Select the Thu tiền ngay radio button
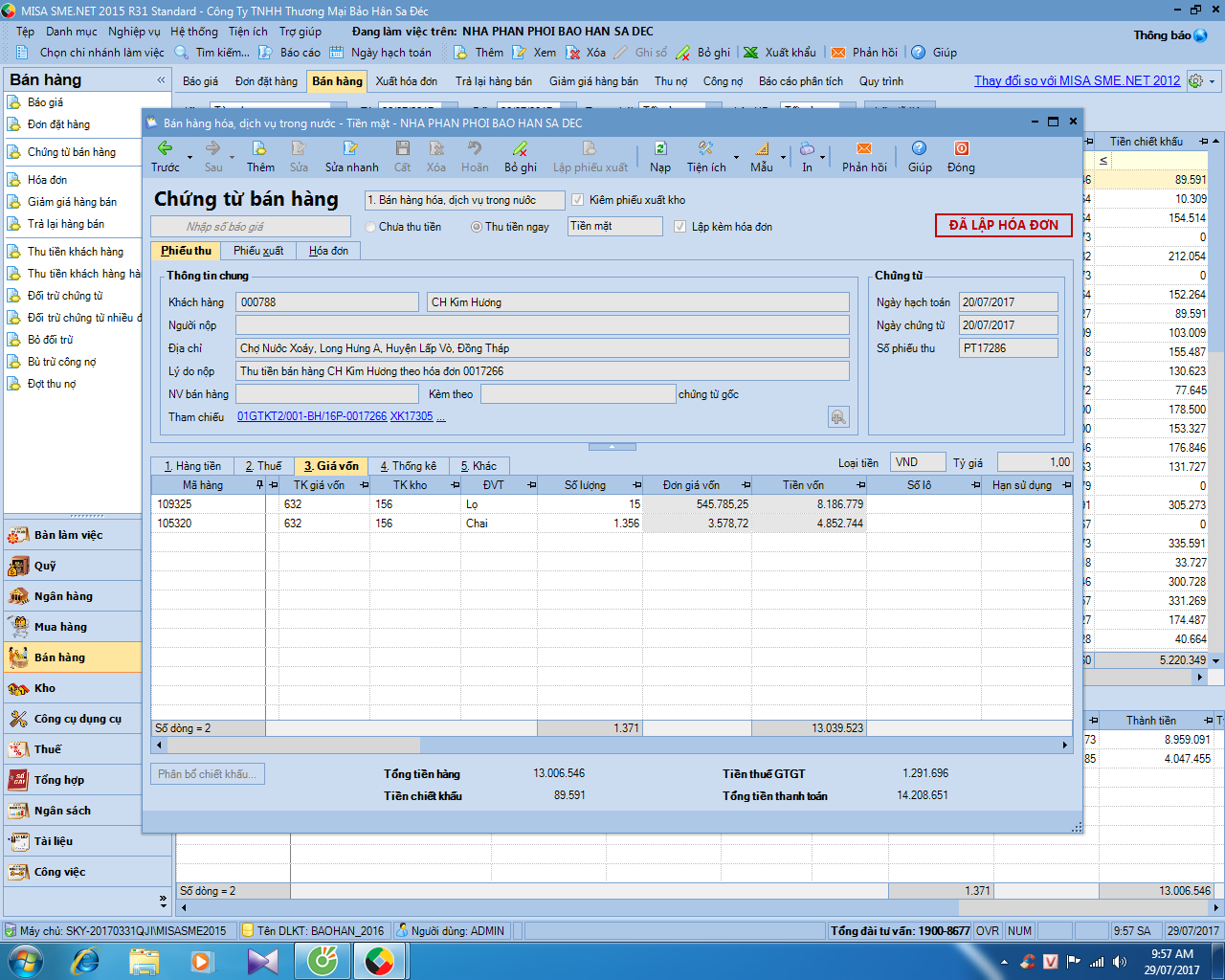The height and width of the screenshot is (980, 1225). click(x=476, y=227)
